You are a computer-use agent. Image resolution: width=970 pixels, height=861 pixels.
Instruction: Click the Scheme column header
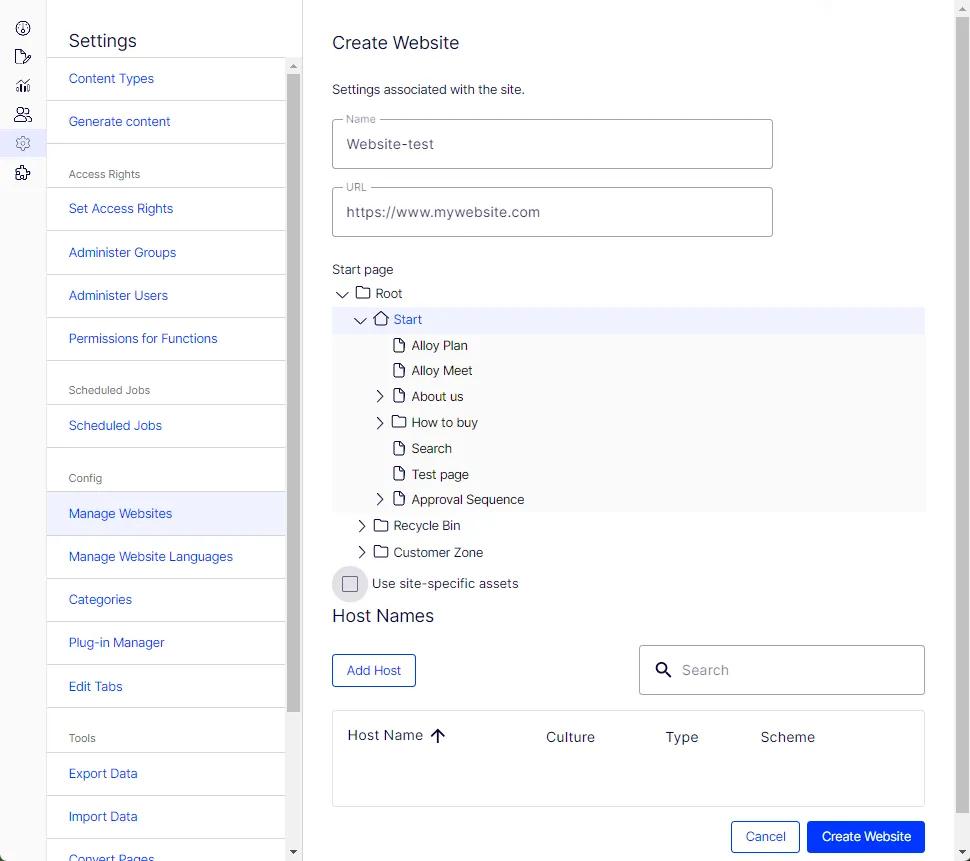coord(788,737)
